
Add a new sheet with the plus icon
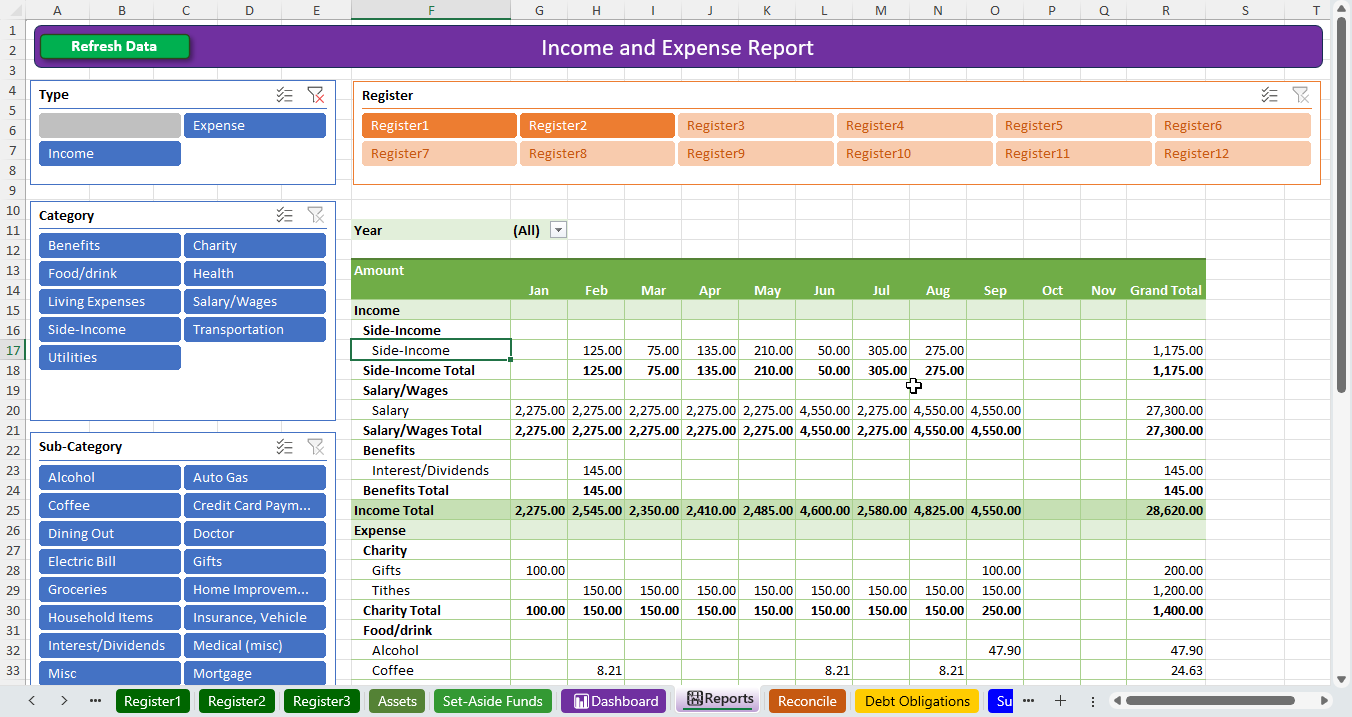[x=1061, y=701]
